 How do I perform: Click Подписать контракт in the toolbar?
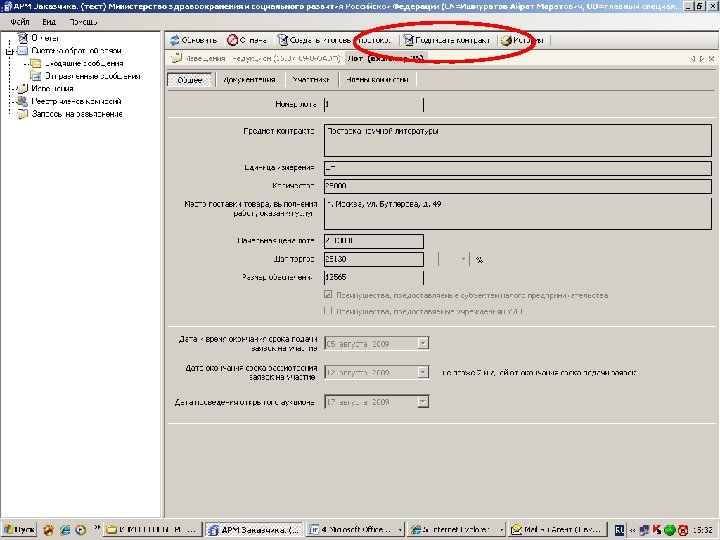pos(446,40)
